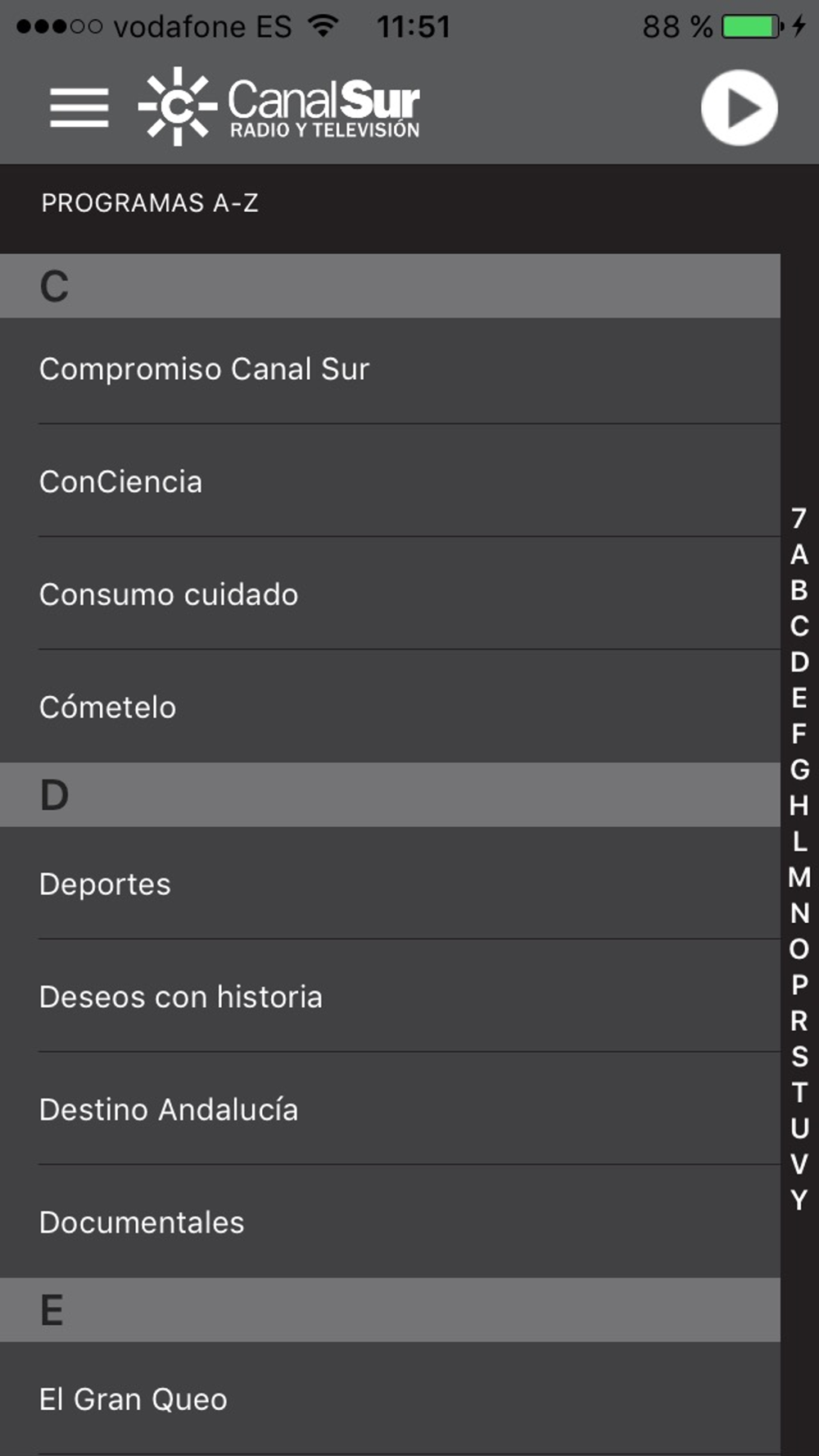This screenshot has width=819, height=1456.
Task: Open the hamburger menu
Action: (79, 107)
